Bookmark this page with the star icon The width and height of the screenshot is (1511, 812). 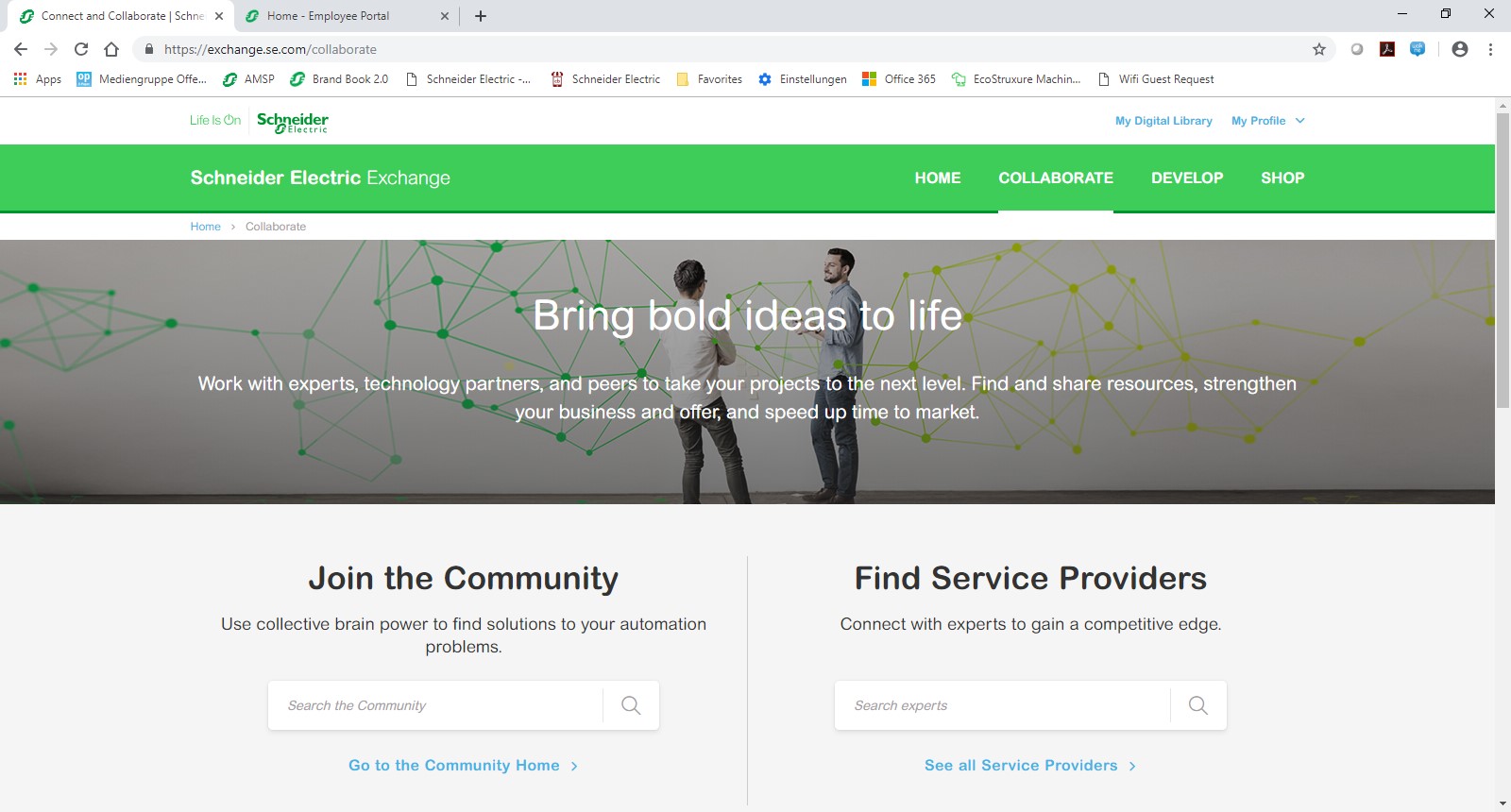click(1319, 49)
